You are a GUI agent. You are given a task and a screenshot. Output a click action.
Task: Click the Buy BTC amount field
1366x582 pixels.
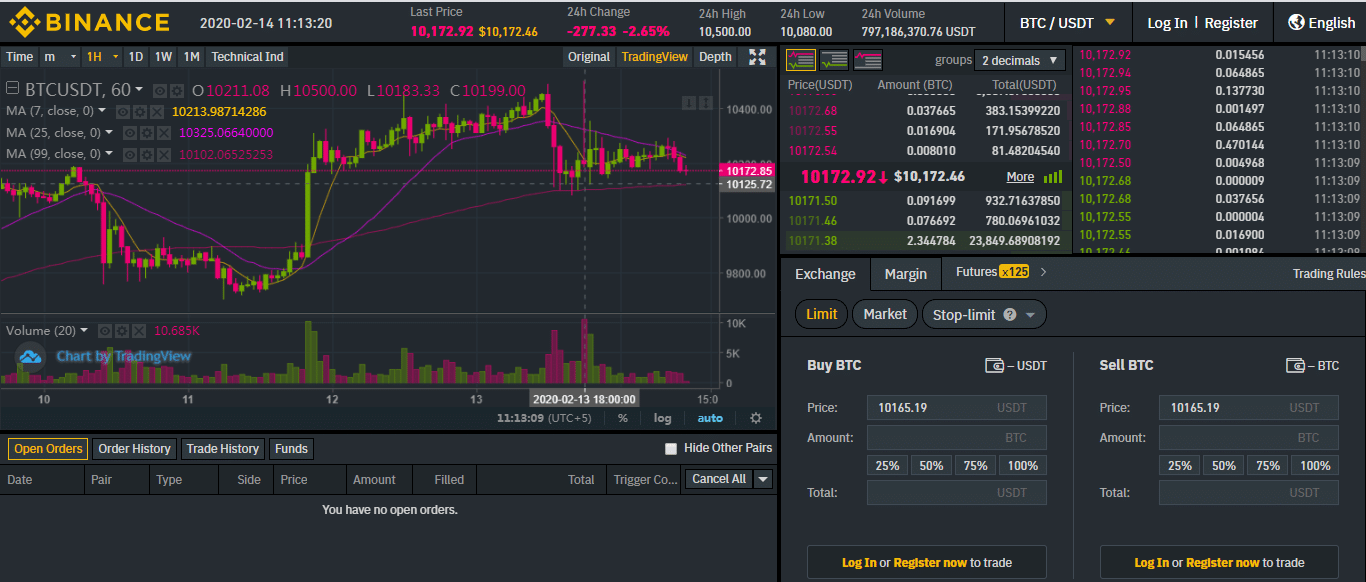[x=957, y=438]
